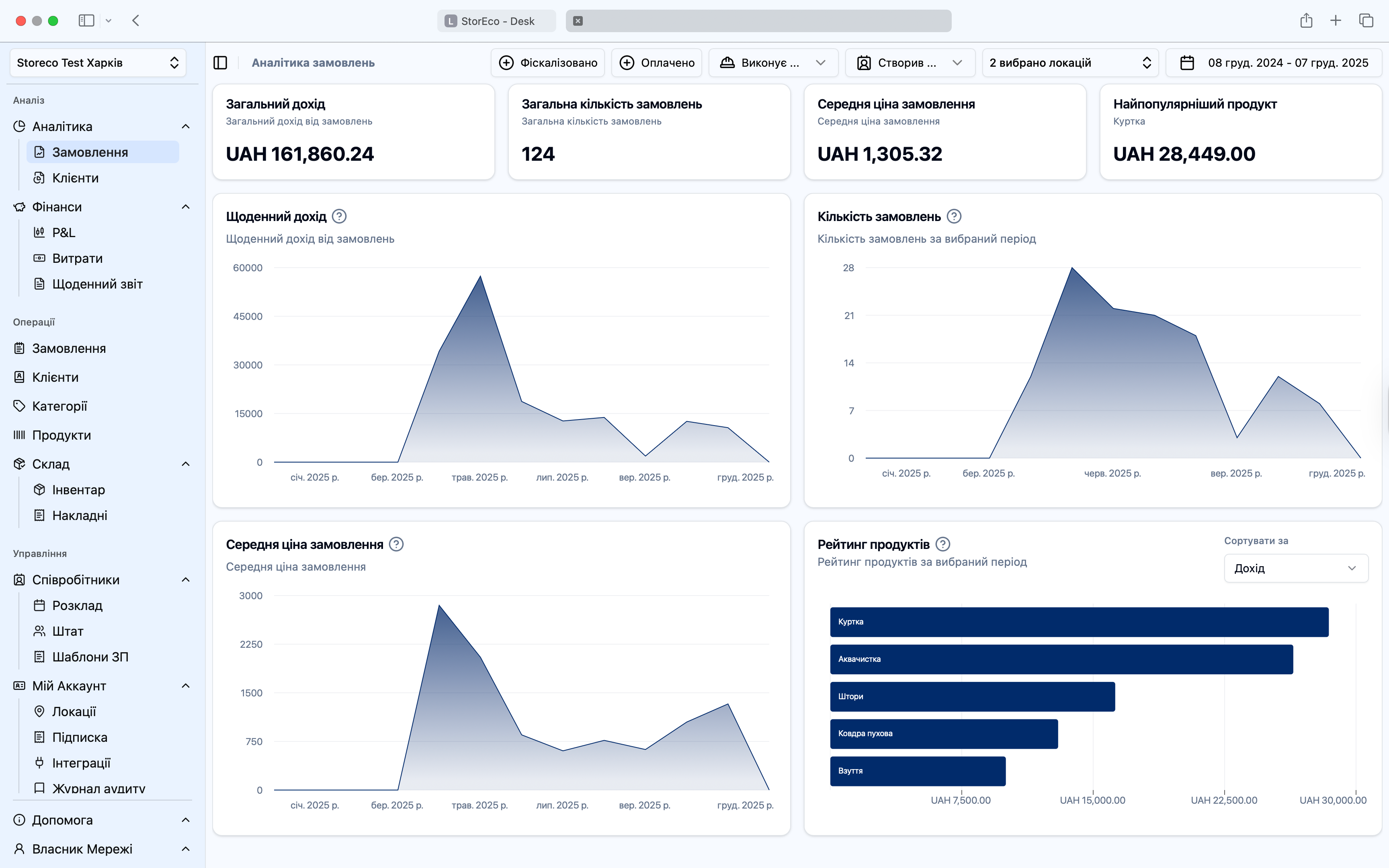1389x868 pixels.
Task: Click the Куртка bar in product rating
Action: click(1079, 622)
